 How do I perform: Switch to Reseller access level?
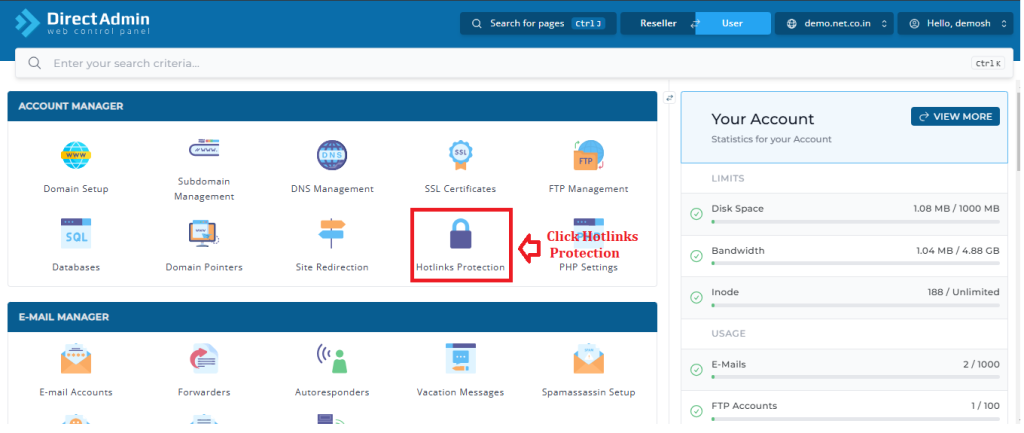pos(658,24)
